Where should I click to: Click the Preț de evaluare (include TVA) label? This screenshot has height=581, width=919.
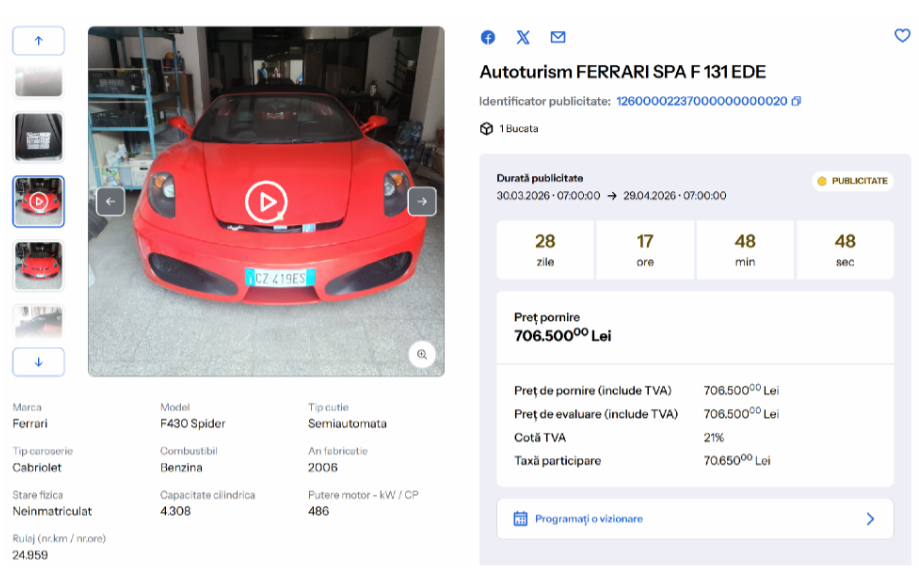[596, 414]
